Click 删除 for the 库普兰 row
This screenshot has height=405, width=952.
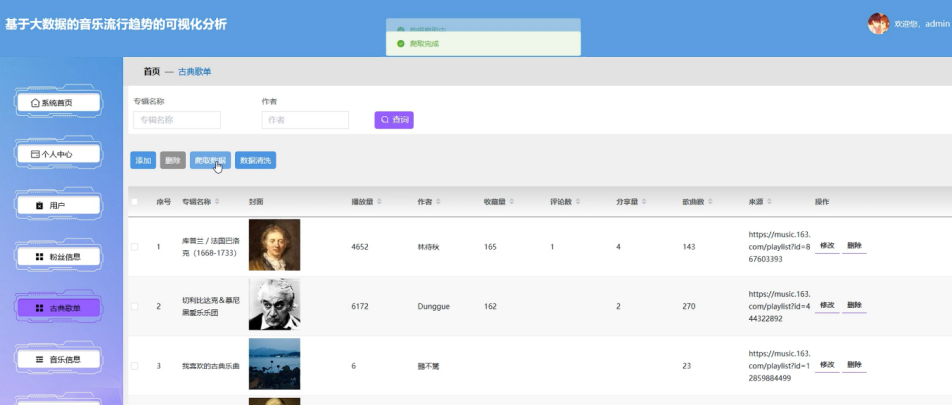pos(854,245)
